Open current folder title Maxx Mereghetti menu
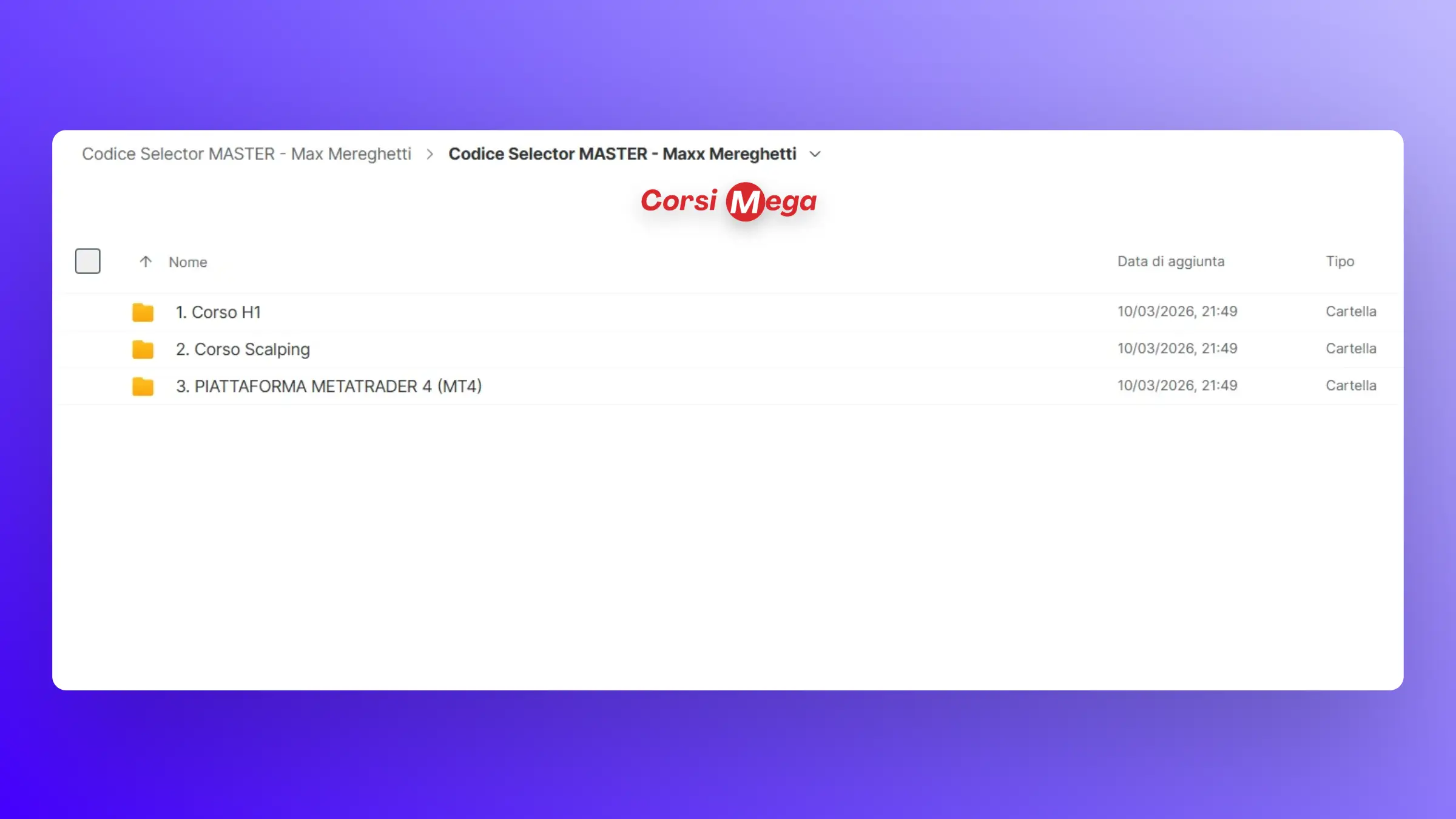Screen dimensions: 1456x819 (622, 154)
